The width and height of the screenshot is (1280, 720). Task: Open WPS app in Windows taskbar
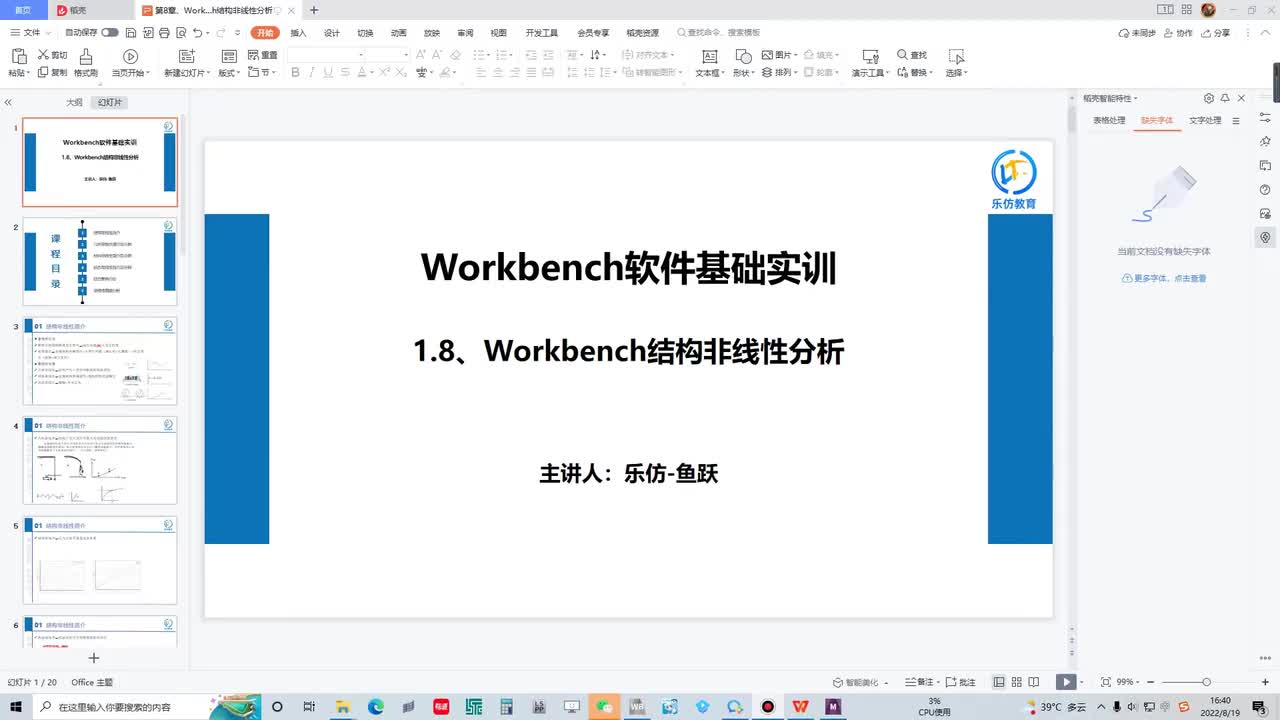800,706
